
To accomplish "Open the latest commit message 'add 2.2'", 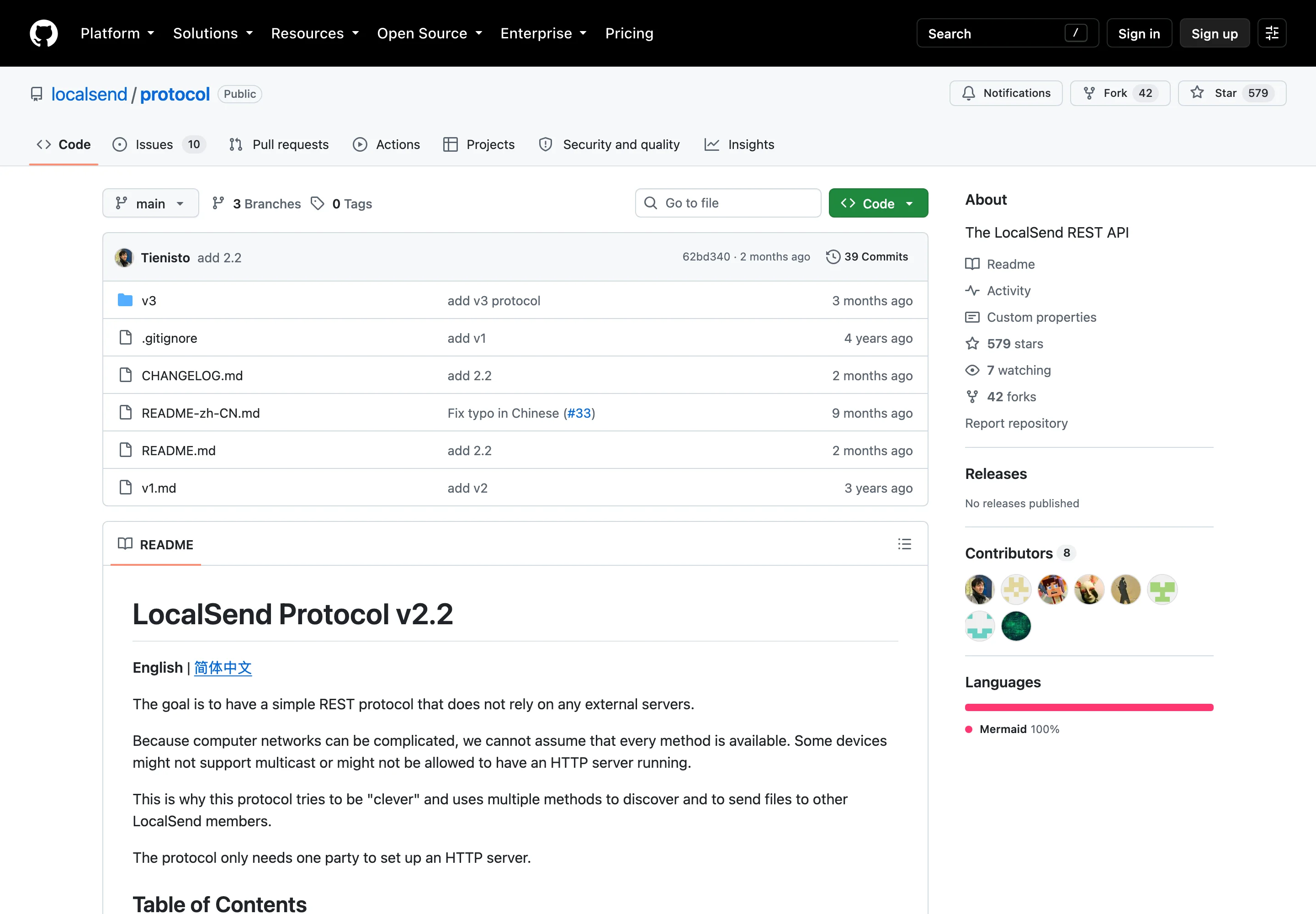I will (219, 258).
